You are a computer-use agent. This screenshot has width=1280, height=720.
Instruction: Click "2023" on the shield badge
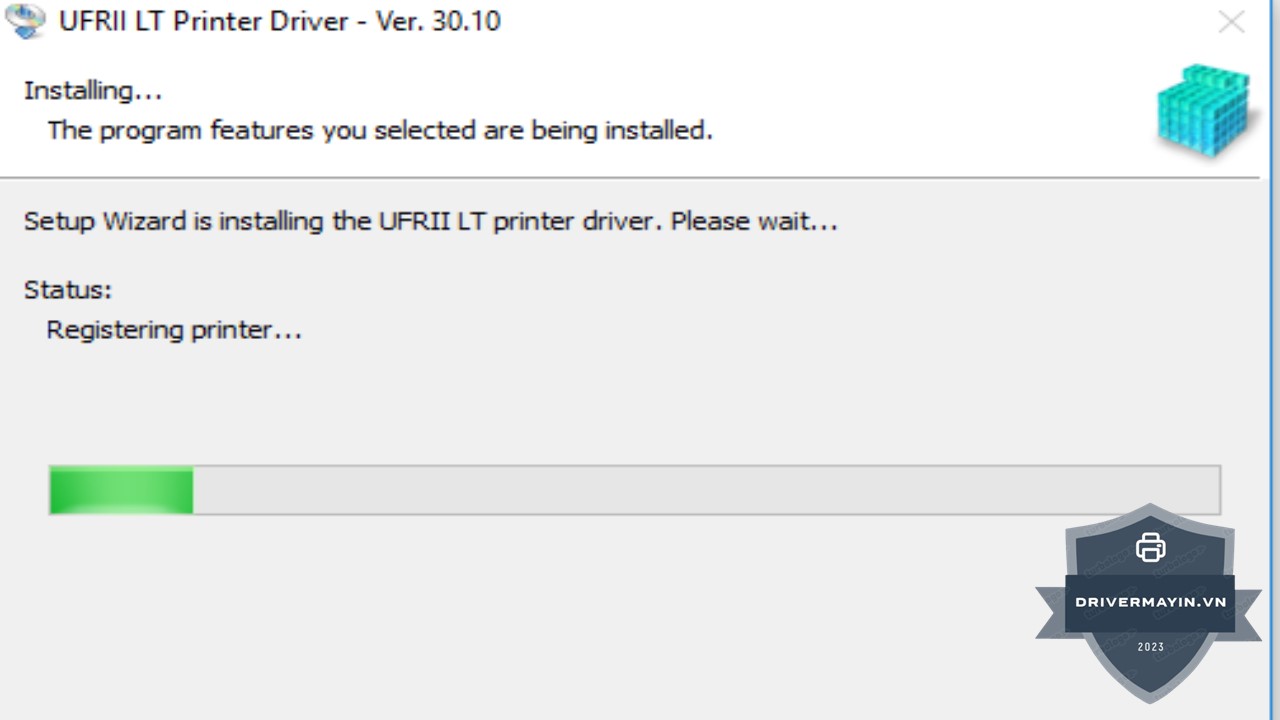(x=1150, y=647)
